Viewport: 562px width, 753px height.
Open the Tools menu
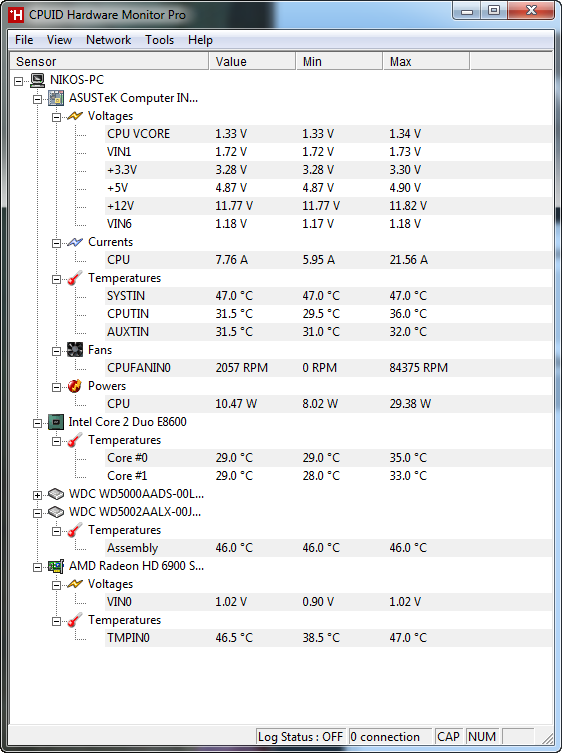coord(159,40)
